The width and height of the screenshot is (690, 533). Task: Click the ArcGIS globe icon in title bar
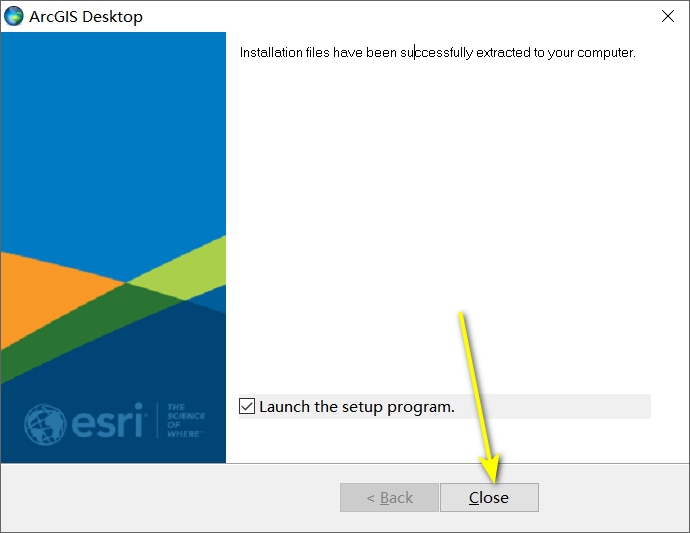tap(14, 16)
